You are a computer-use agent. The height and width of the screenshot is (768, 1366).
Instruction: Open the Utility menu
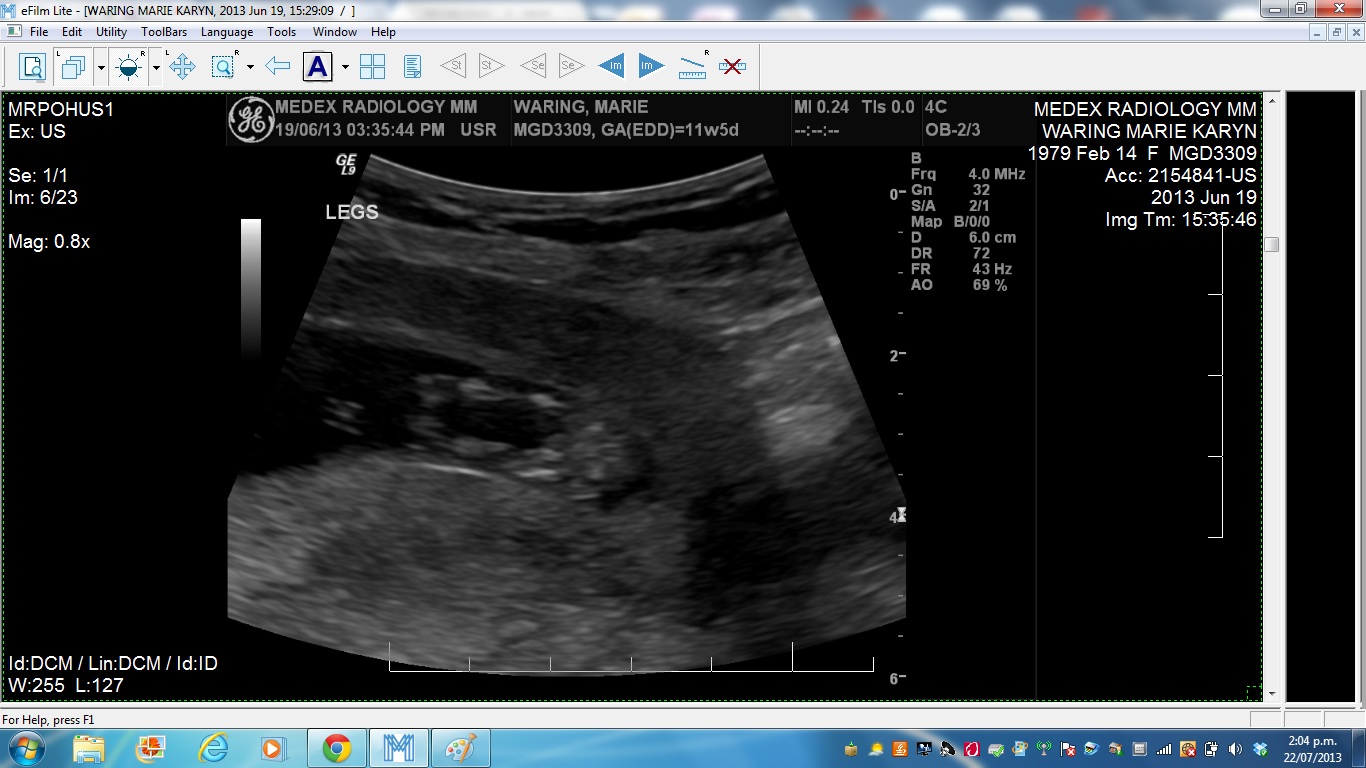click(111, 32)
